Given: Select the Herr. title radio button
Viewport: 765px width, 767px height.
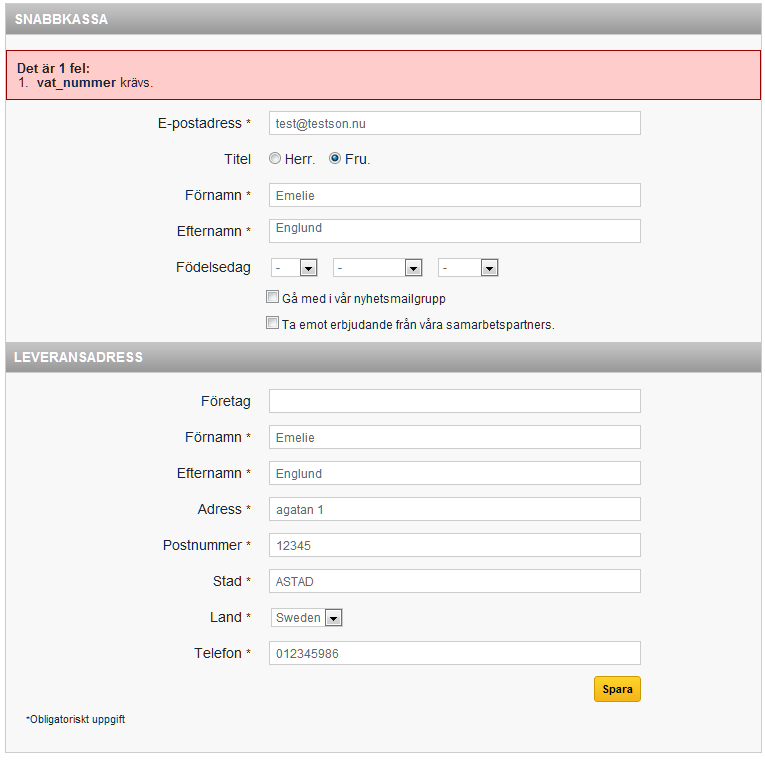Looking at the screenshot, I should 275,158.
